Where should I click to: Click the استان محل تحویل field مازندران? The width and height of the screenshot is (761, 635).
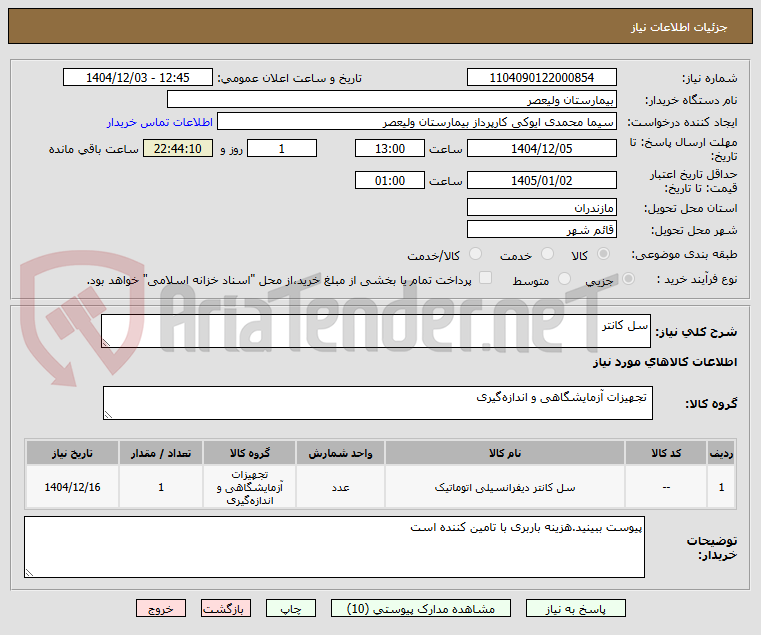(x=542, y=207)
